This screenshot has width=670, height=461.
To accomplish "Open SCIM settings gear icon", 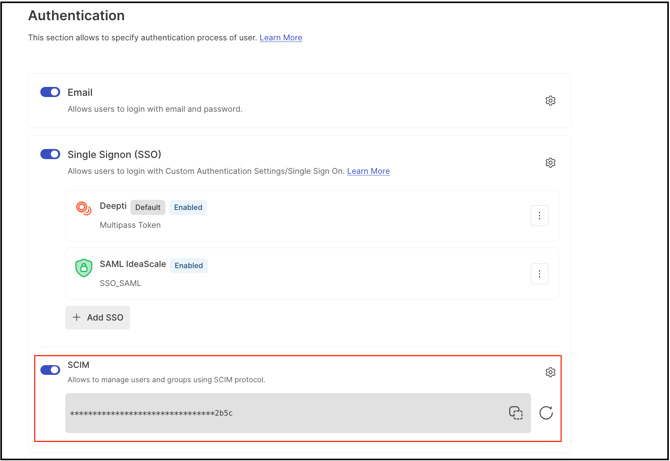I will tap(550, 372).
